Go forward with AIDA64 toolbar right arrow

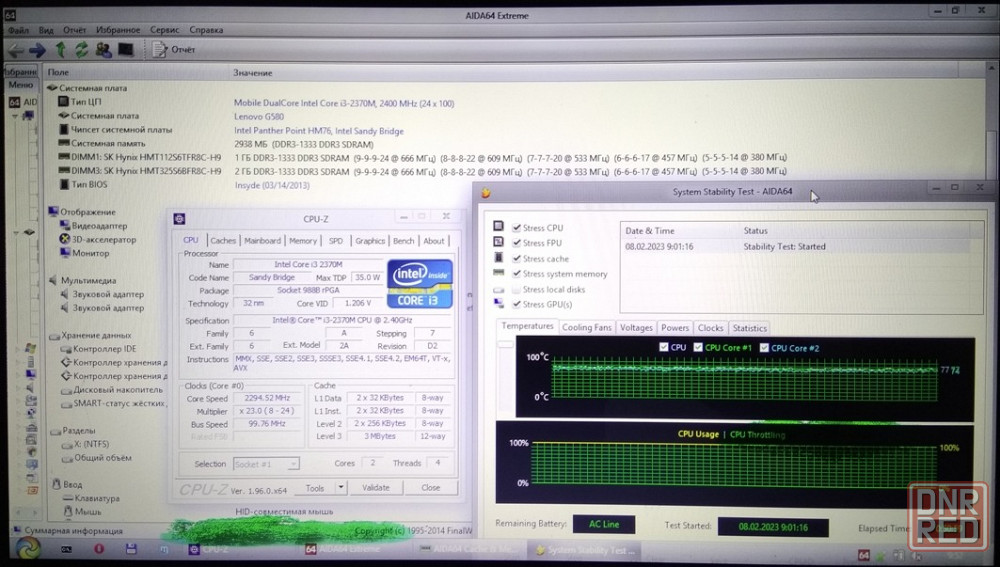coord(38,50)
